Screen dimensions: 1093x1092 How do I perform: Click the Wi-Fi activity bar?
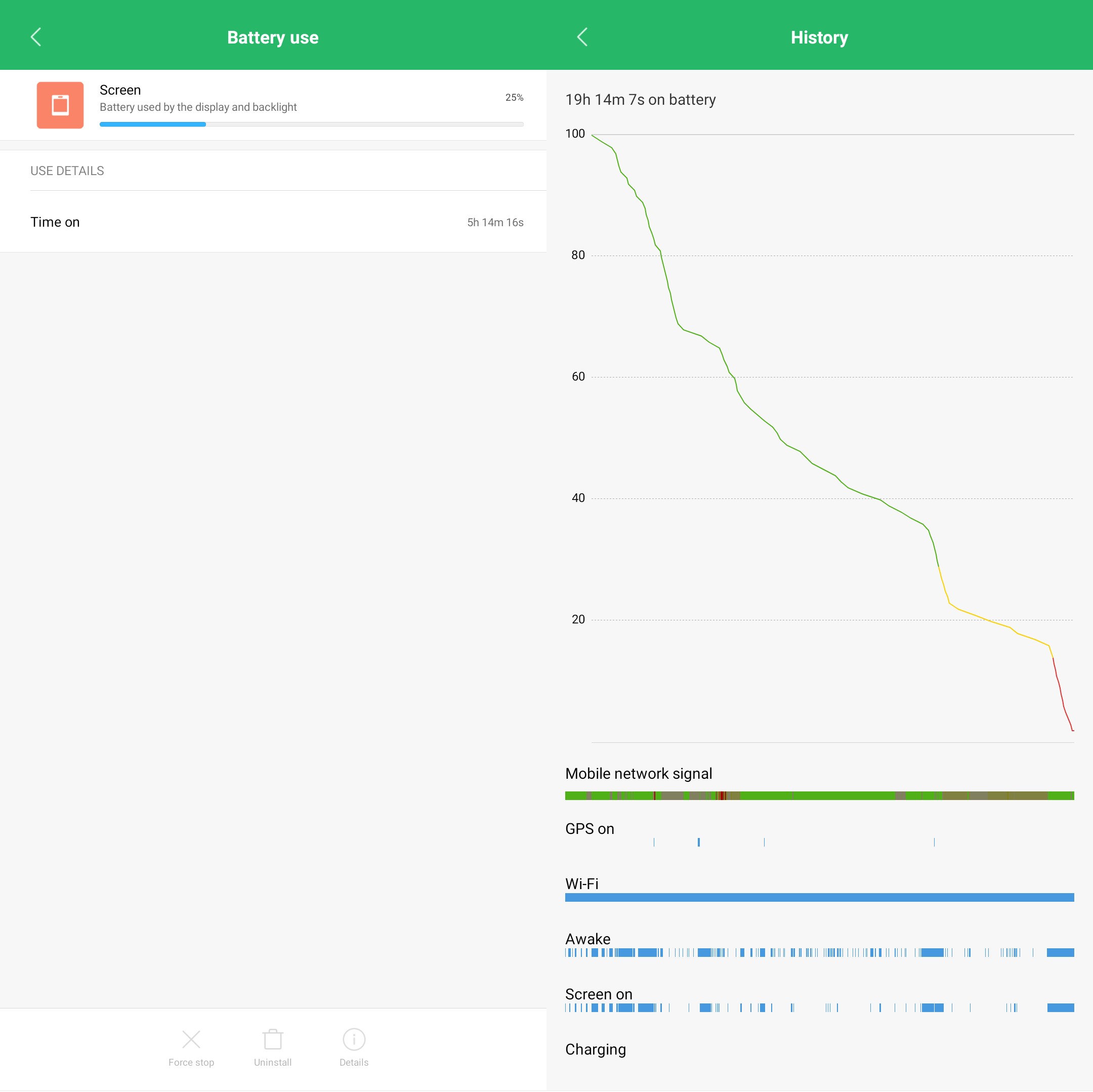819,897
